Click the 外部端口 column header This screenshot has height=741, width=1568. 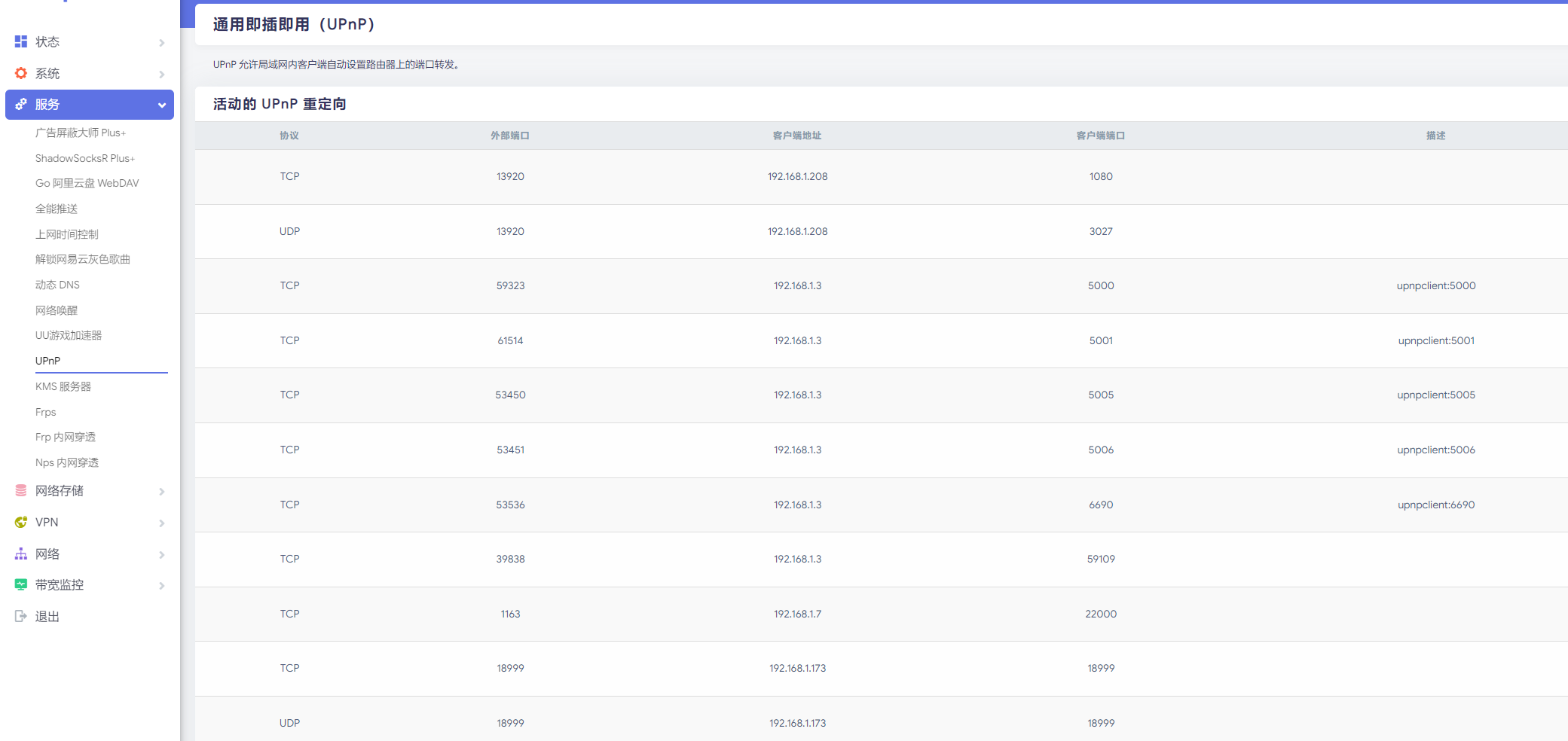(510, 136)
